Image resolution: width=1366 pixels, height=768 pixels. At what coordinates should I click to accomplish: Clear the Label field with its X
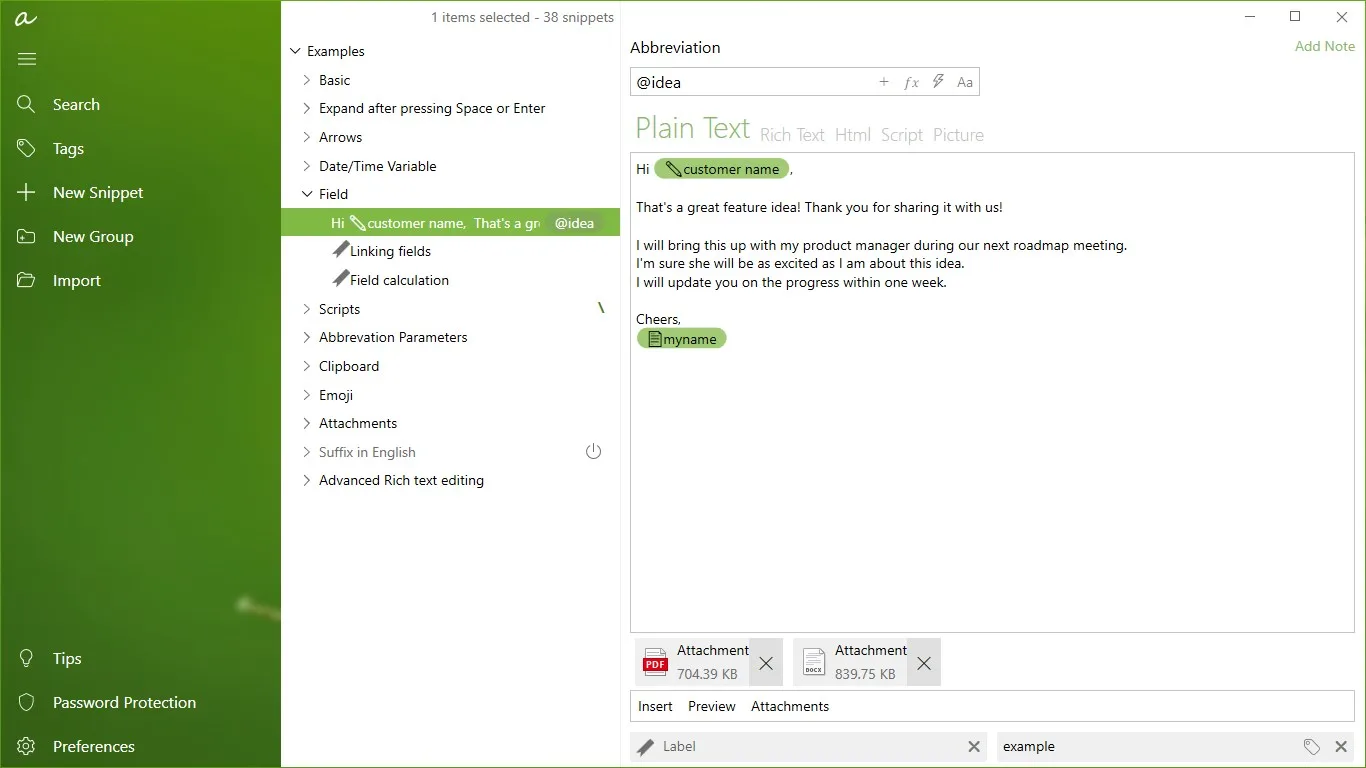974,746
